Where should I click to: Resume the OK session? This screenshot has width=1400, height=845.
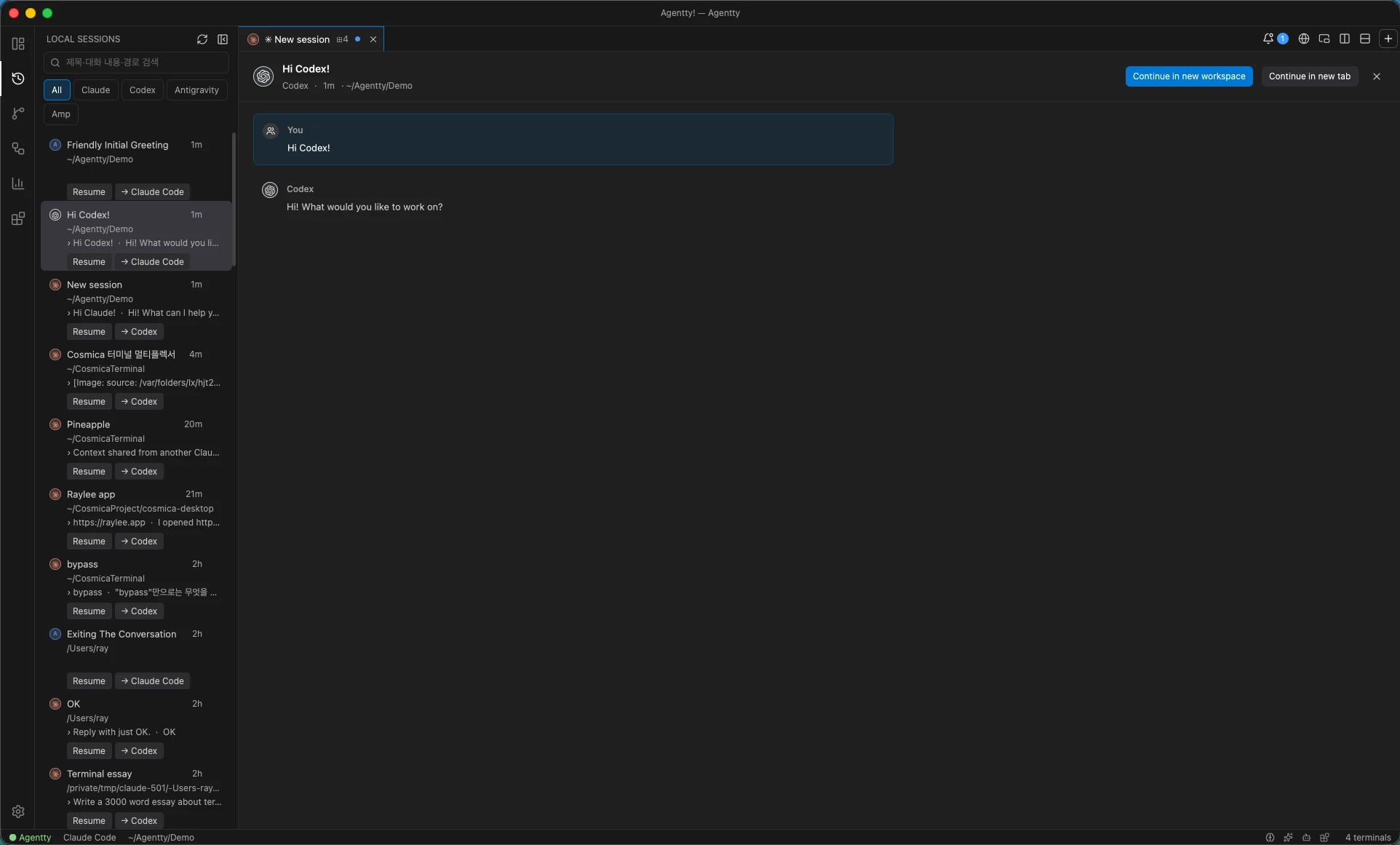(x=89, y=751)
